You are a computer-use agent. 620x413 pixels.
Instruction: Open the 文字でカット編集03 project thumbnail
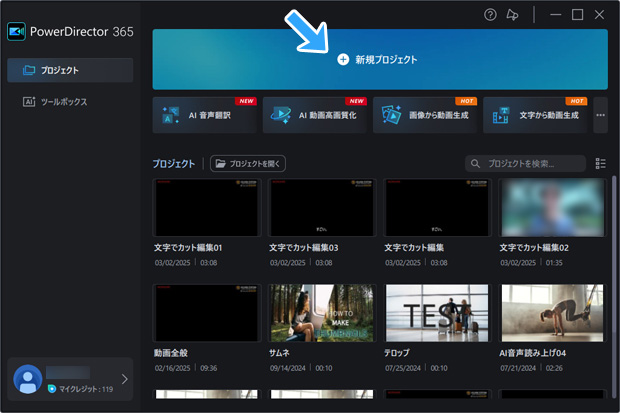[x=322, y=208]
